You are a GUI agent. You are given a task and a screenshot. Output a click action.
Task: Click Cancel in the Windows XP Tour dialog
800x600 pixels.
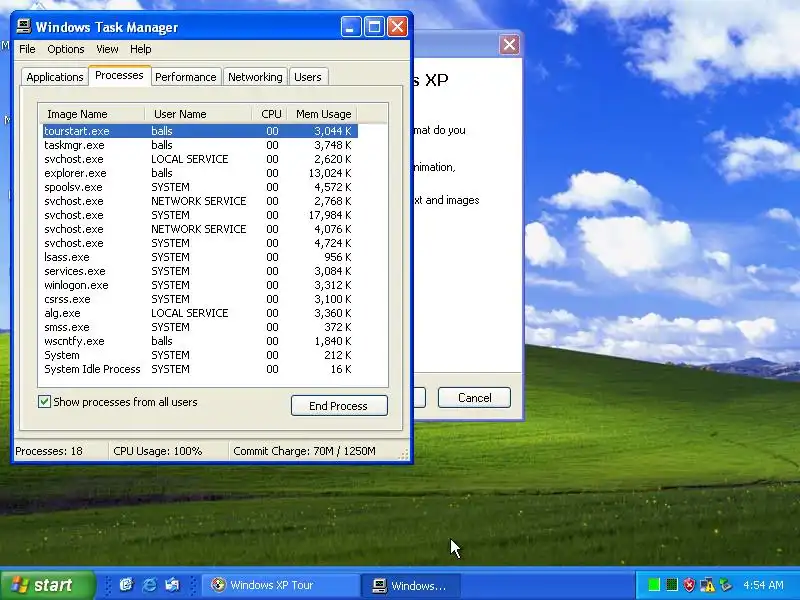(x=474, y=397)
